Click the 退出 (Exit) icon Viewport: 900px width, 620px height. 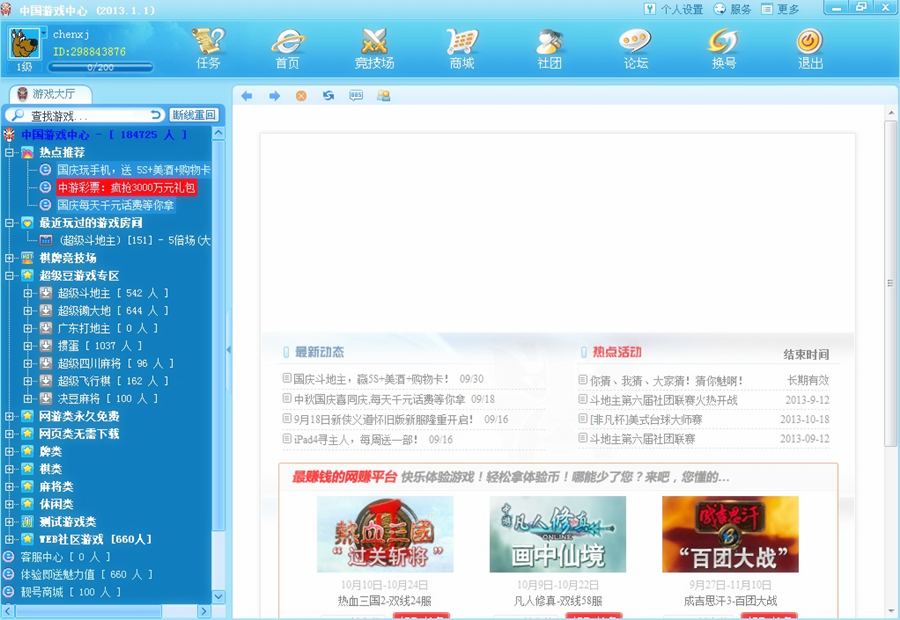[x=809, y=47]
